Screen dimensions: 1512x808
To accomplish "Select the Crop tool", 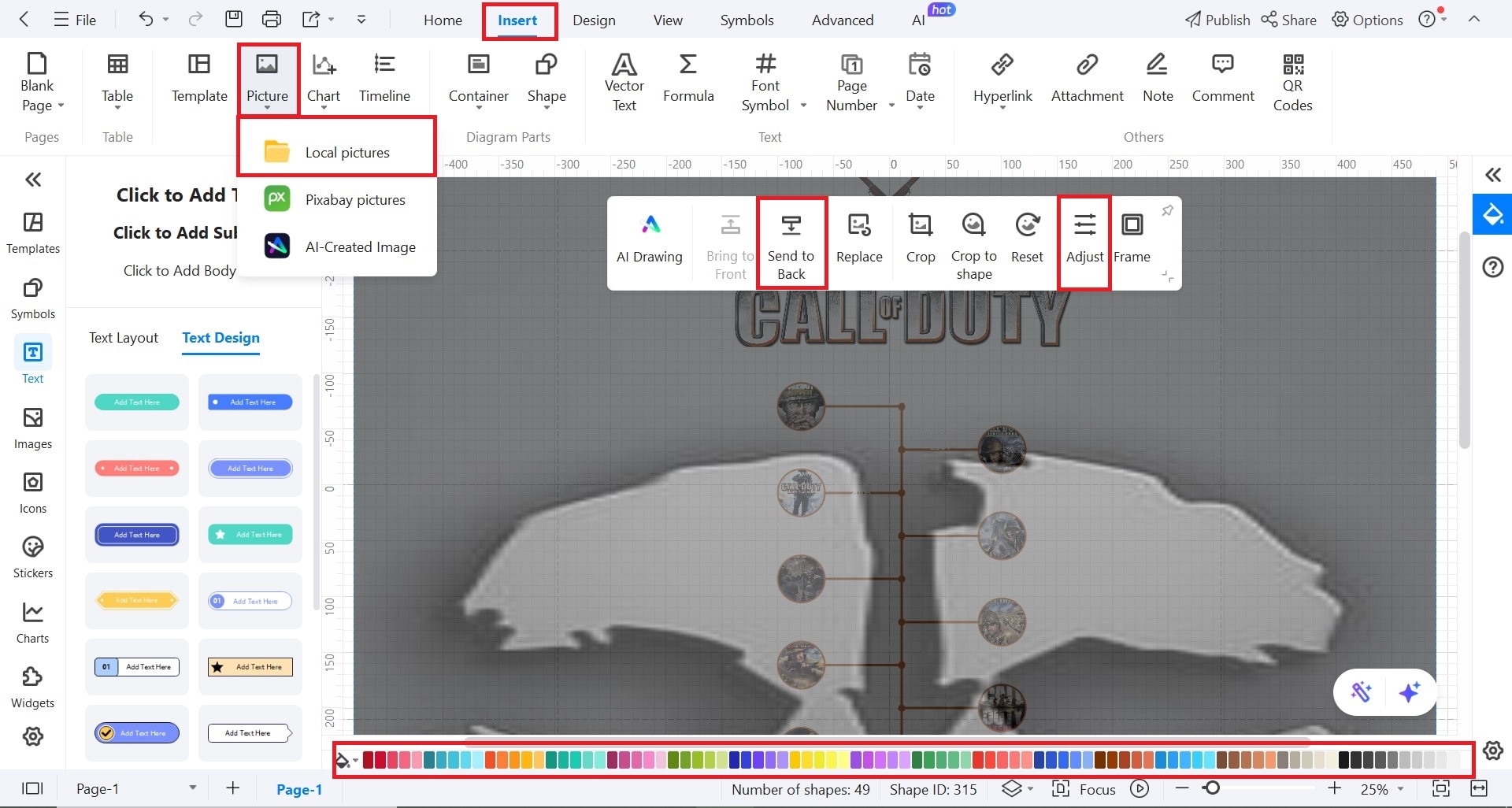I will (x=921, y=240).
